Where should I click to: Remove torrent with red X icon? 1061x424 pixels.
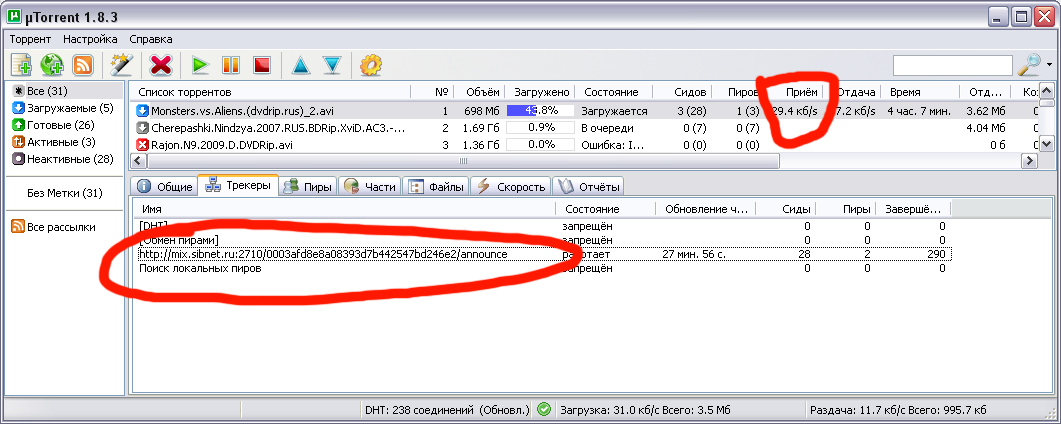point(160,65)
